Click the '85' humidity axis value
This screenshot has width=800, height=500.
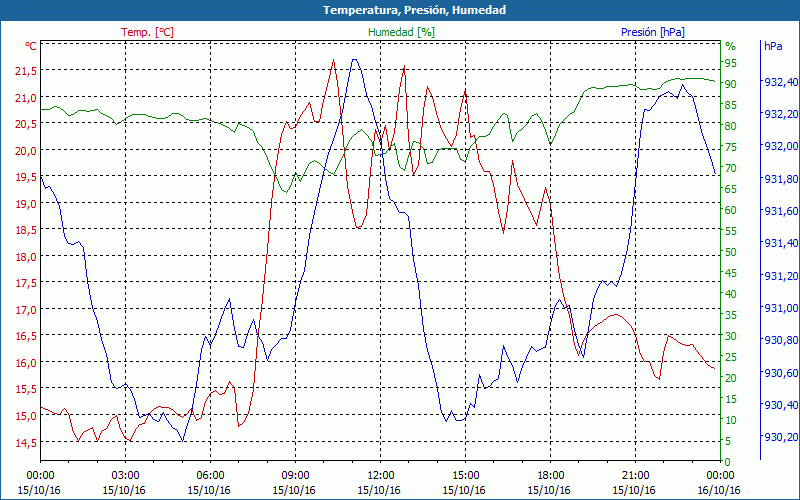click(731, 105)
